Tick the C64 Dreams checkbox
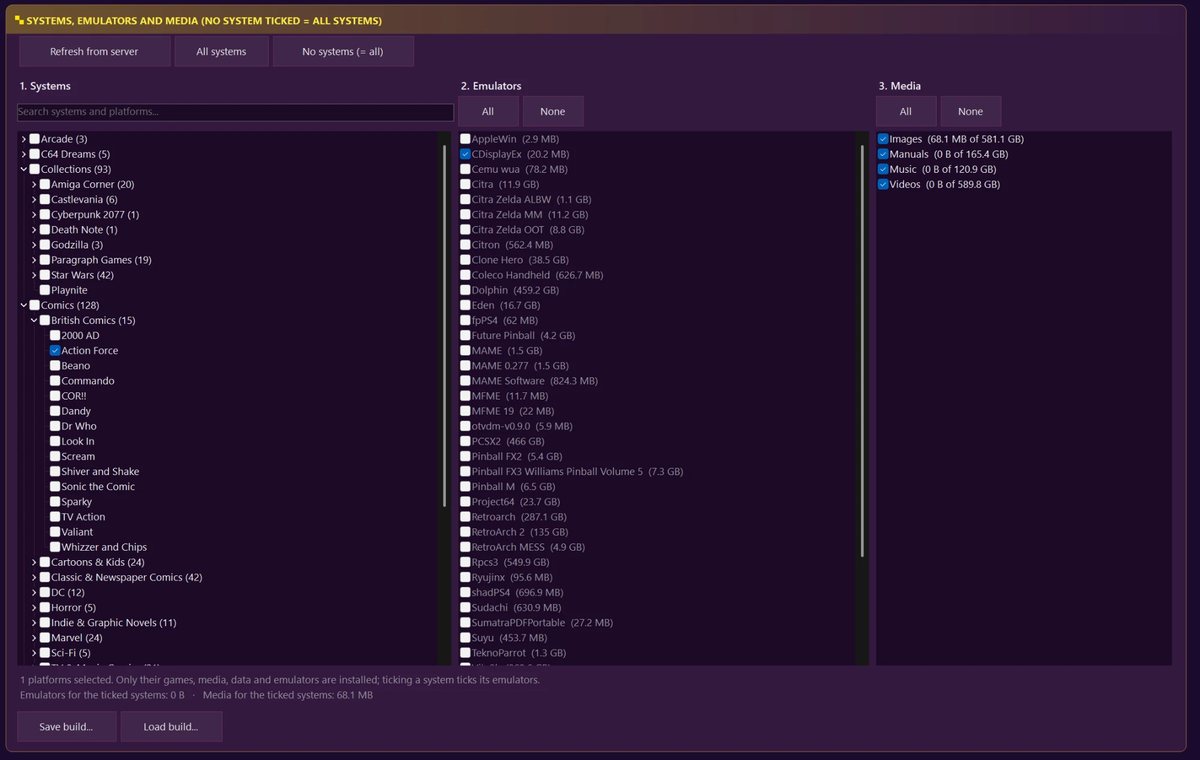This screenshot has width=1200, height=760. pos(34,154)
